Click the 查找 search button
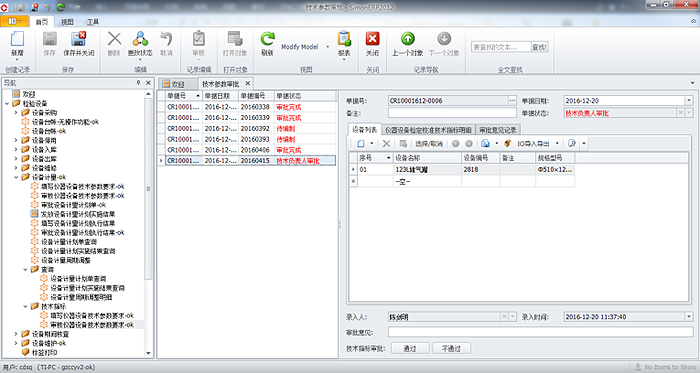The width and height of the screenshot is (700, 373). [x=539, y=47]
